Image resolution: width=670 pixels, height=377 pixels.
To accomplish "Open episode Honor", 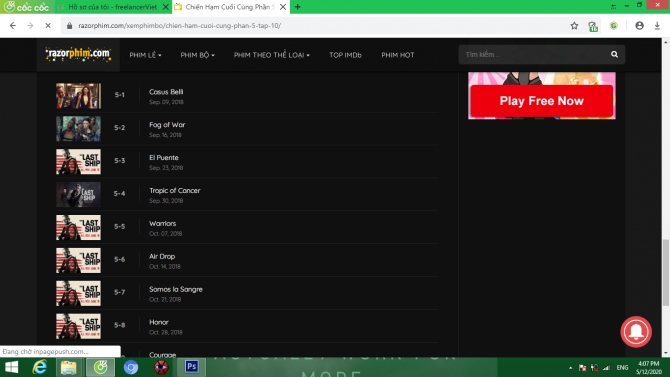I will click(159, 322).
